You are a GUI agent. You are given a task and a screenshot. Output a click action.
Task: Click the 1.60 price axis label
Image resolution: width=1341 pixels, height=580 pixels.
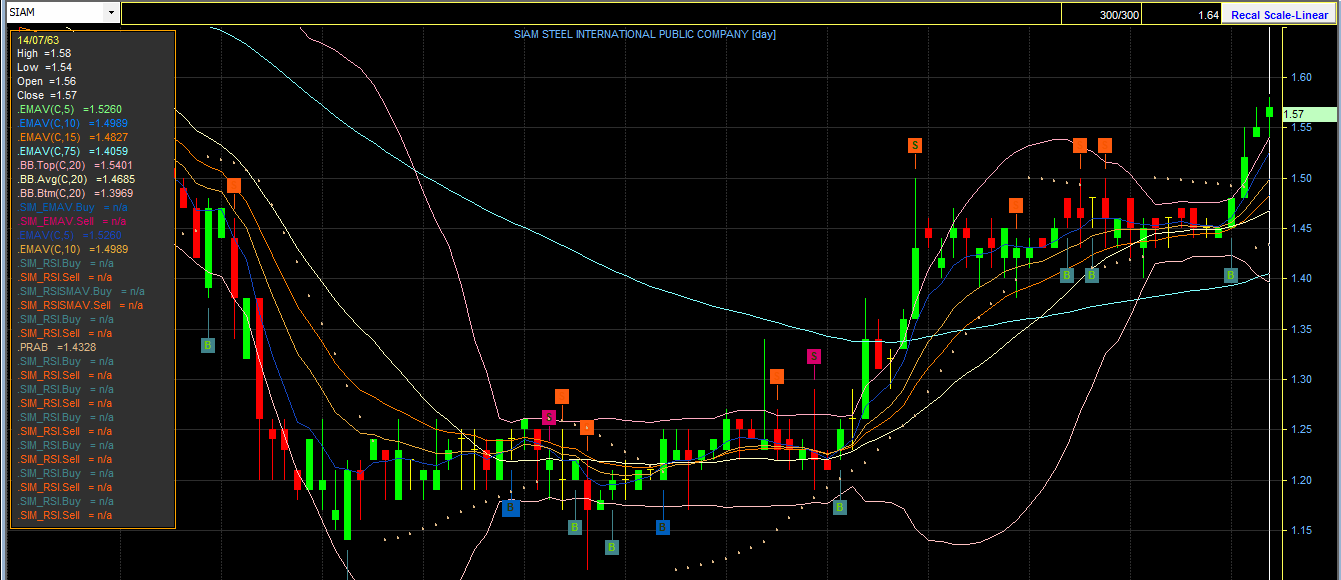click(x=1300, y=77)
